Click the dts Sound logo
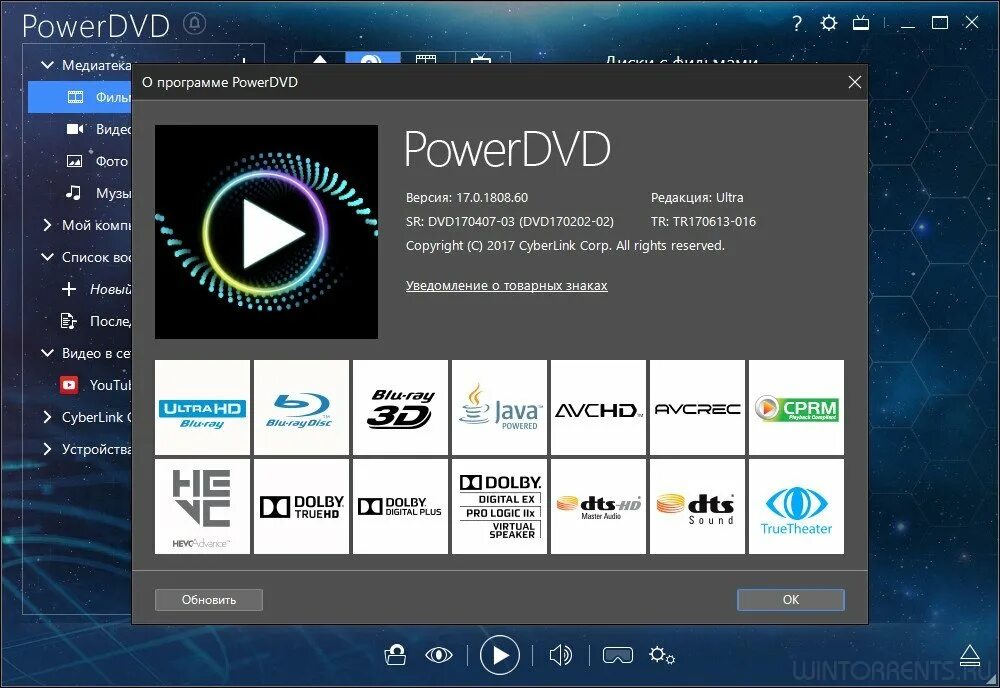This screenshot has width=1000, height=688. point(697,506)
